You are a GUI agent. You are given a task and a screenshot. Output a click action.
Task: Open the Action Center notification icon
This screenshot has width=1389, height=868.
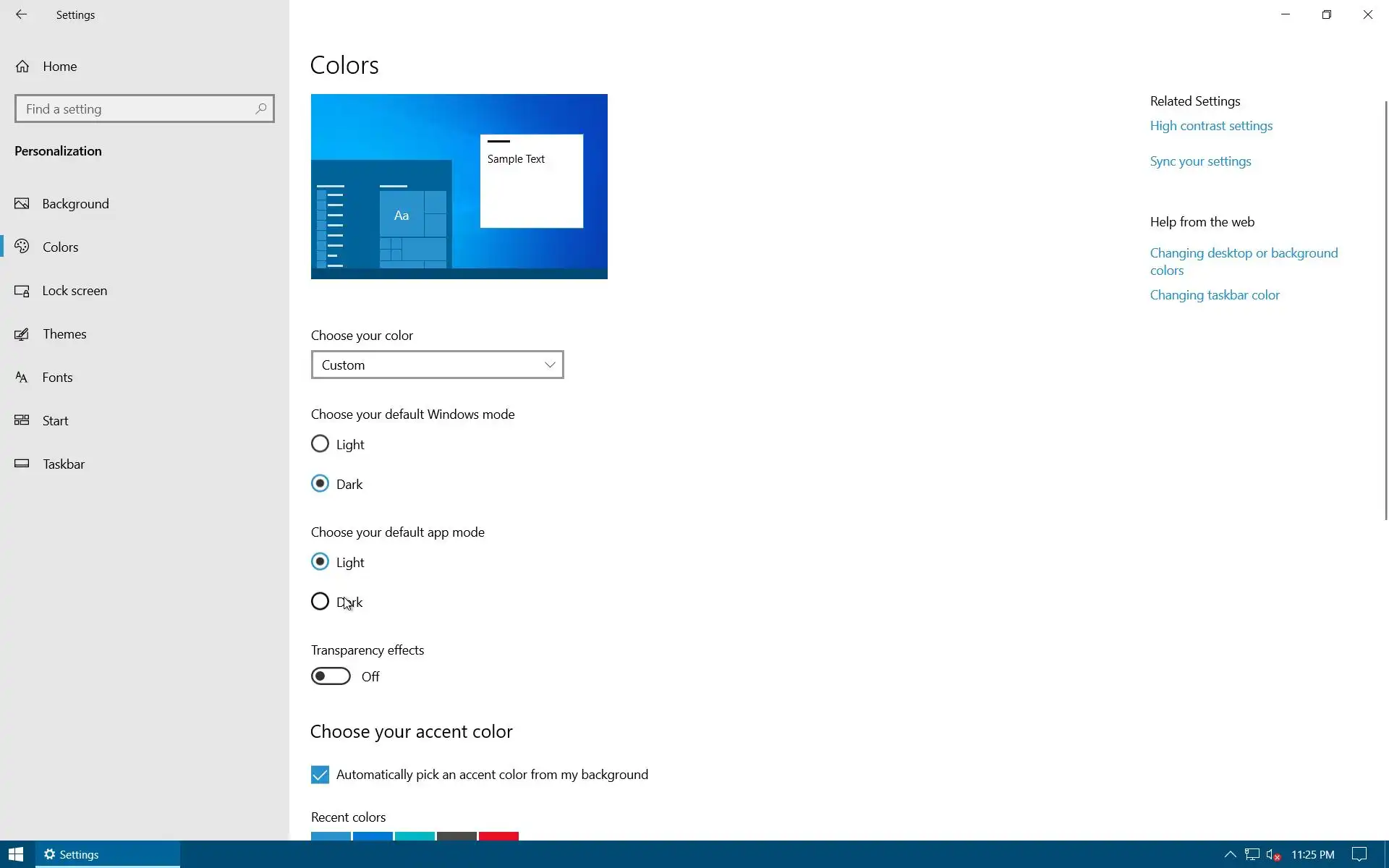pyautogui.click(x=1359, y=854)
